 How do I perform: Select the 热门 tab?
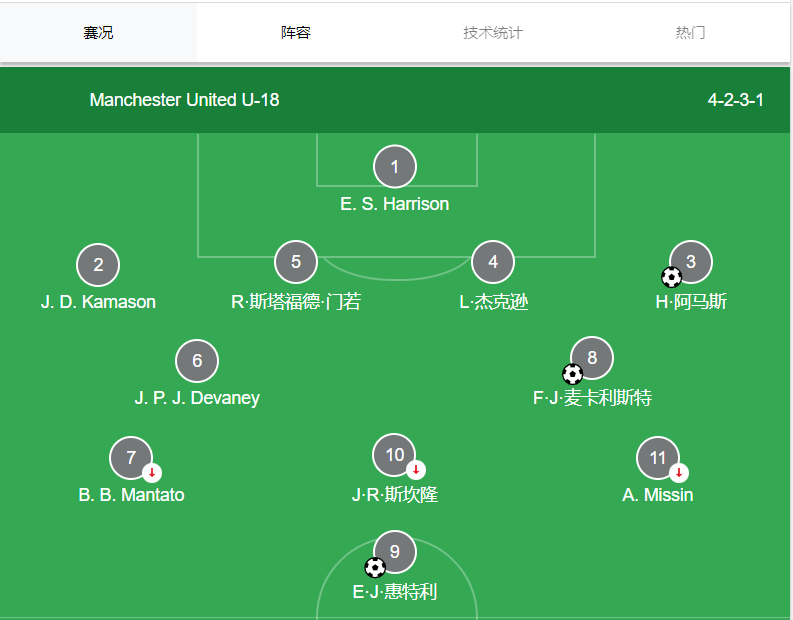click(x=690, y=33)
